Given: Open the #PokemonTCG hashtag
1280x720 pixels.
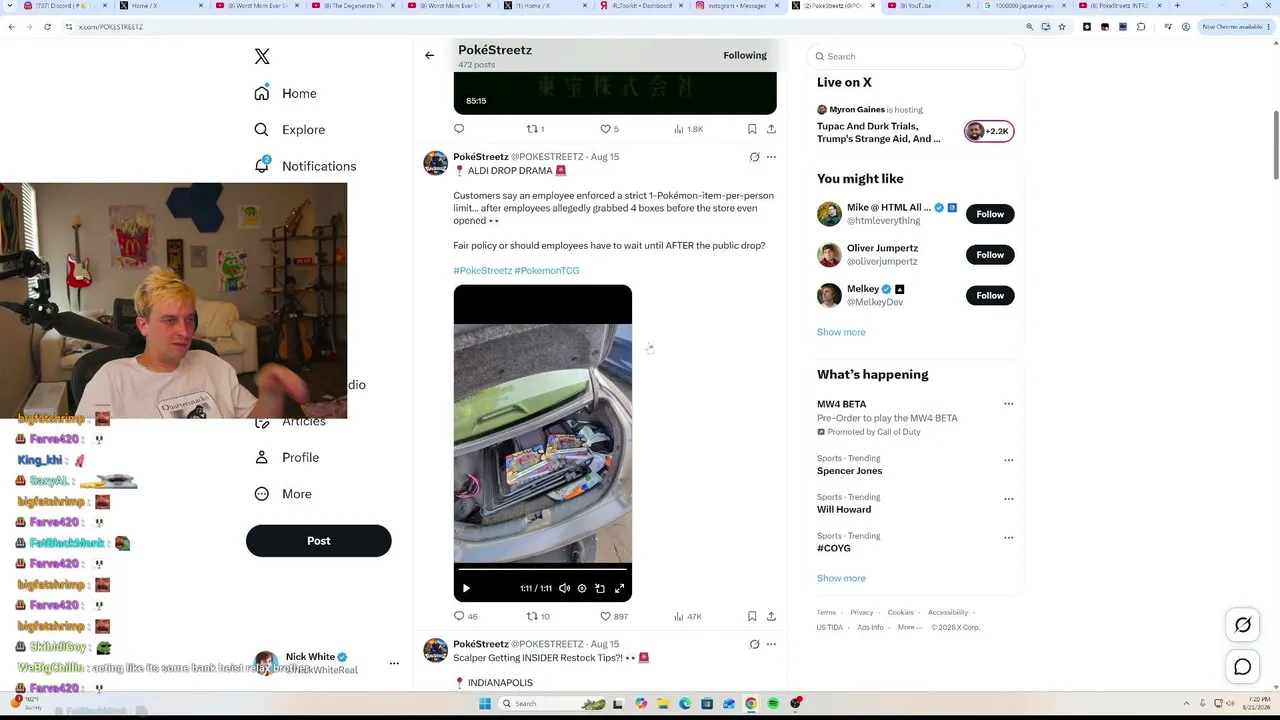Looking at the screenshot, I should point(547,271).
